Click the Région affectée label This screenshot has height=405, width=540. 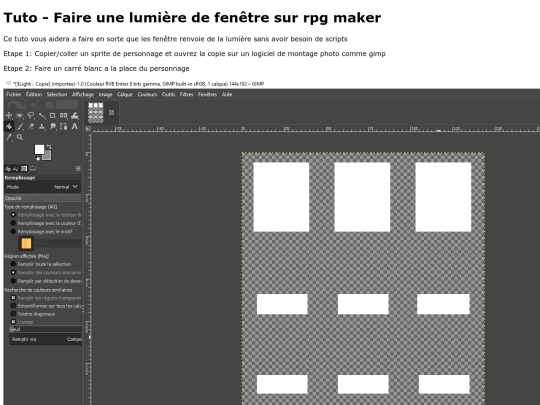coord(27,256)
